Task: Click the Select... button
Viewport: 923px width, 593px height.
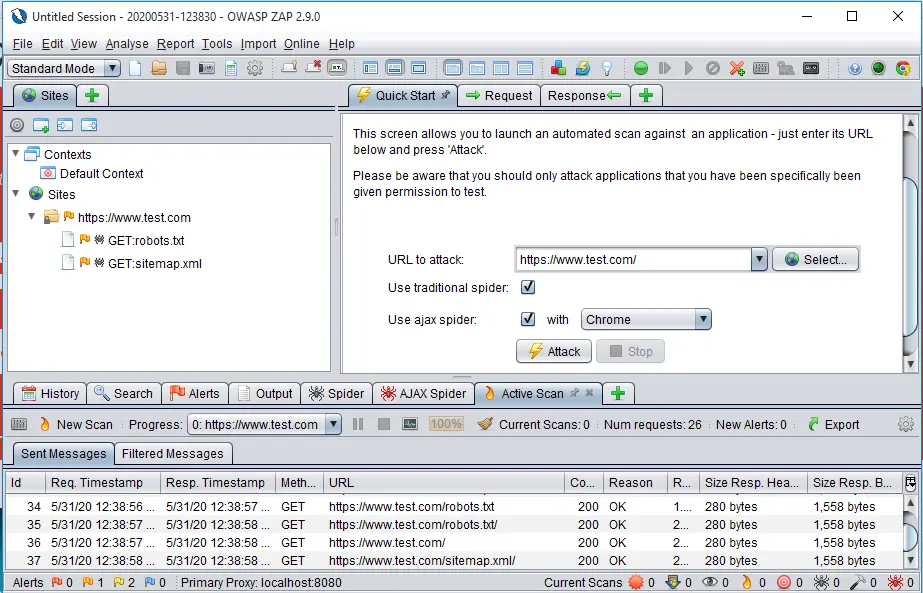Action: click(815, 259)
